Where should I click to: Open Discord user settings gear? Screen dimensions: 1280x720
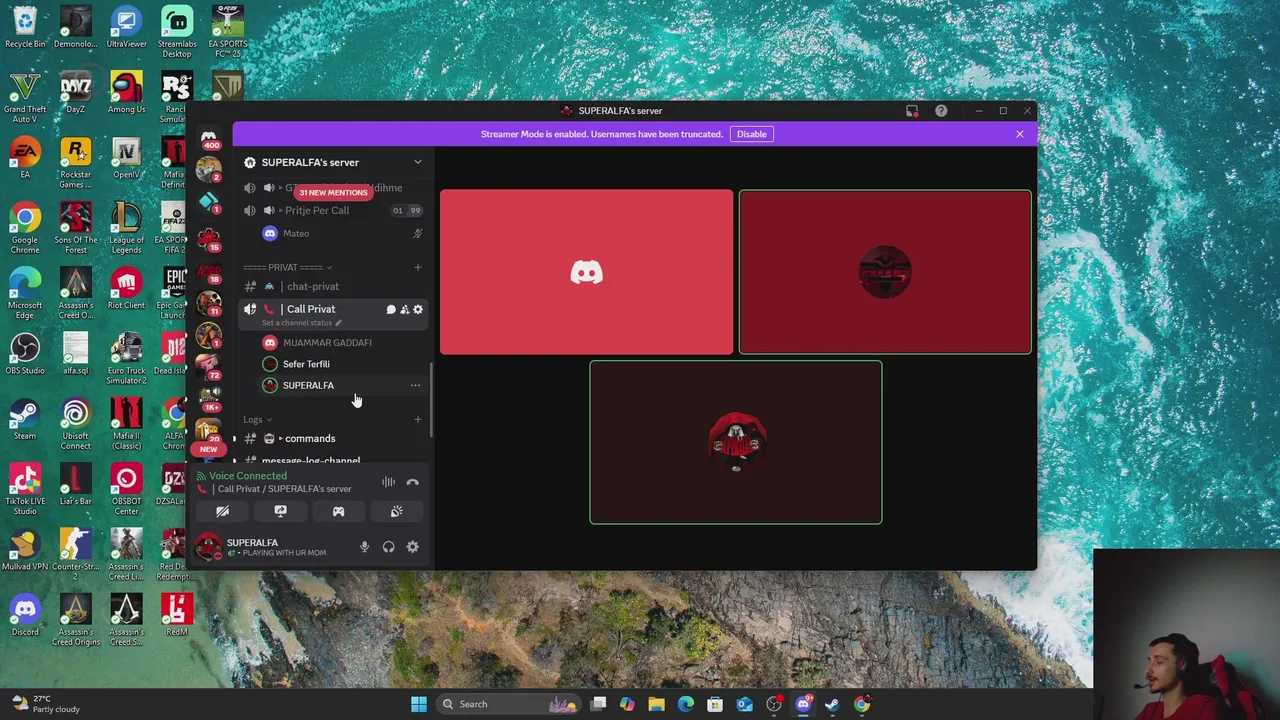tap(412, 546)
